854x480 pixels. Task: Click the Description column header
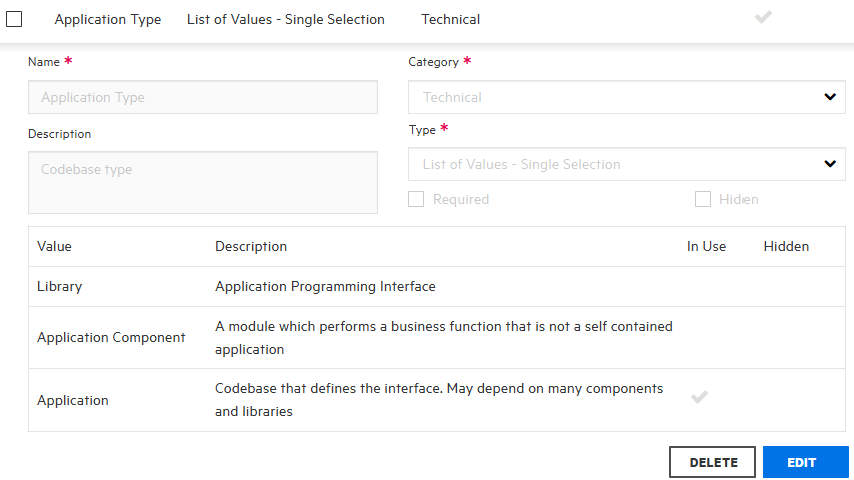click(x=251, y=246)
